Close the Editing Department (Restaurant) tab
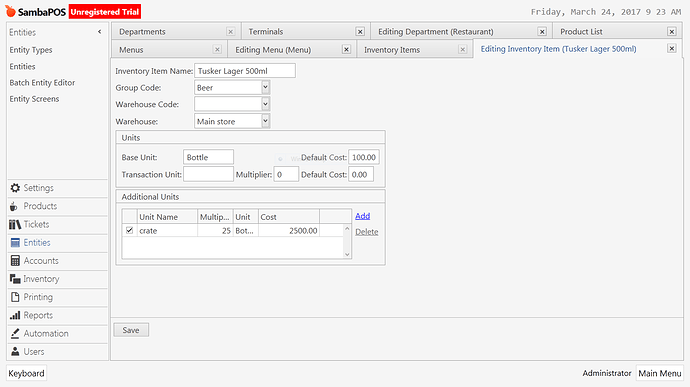 pyautogui.click(x=542, y=32)
